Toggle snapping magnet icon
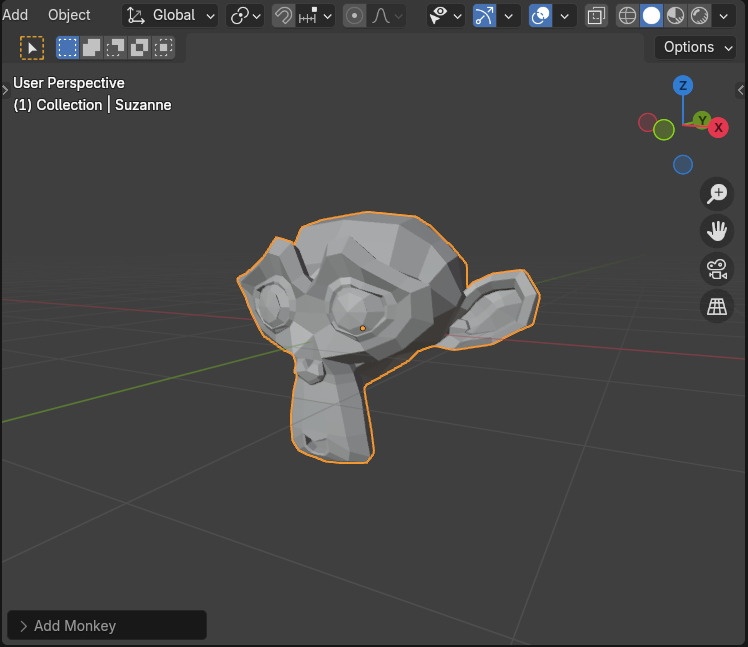Image resolution: width=748 pixels, height=647 pixels. pos(283,16)
